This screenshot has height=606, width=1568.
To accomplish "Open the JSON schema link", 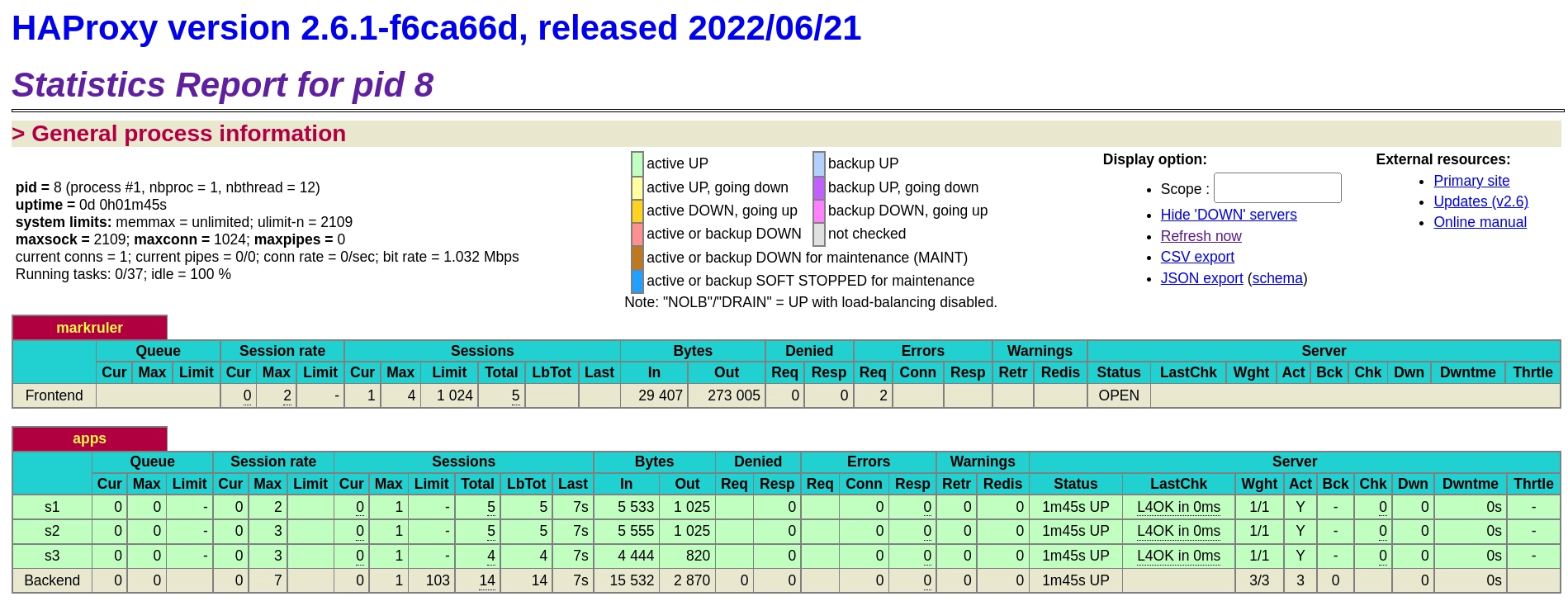I will (1277, 278).
